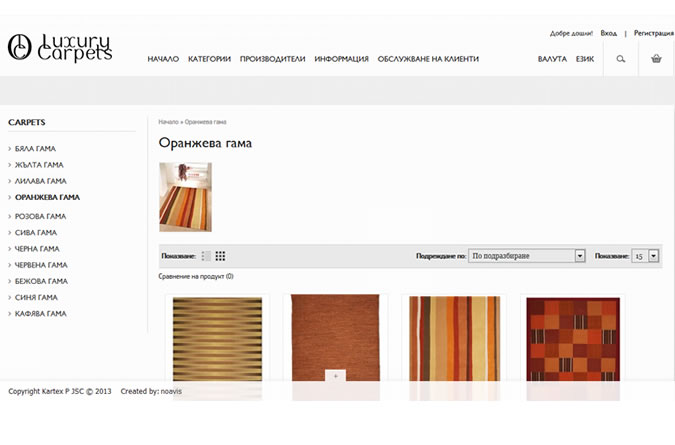Open the search magnifier icon

coord(620,59)
